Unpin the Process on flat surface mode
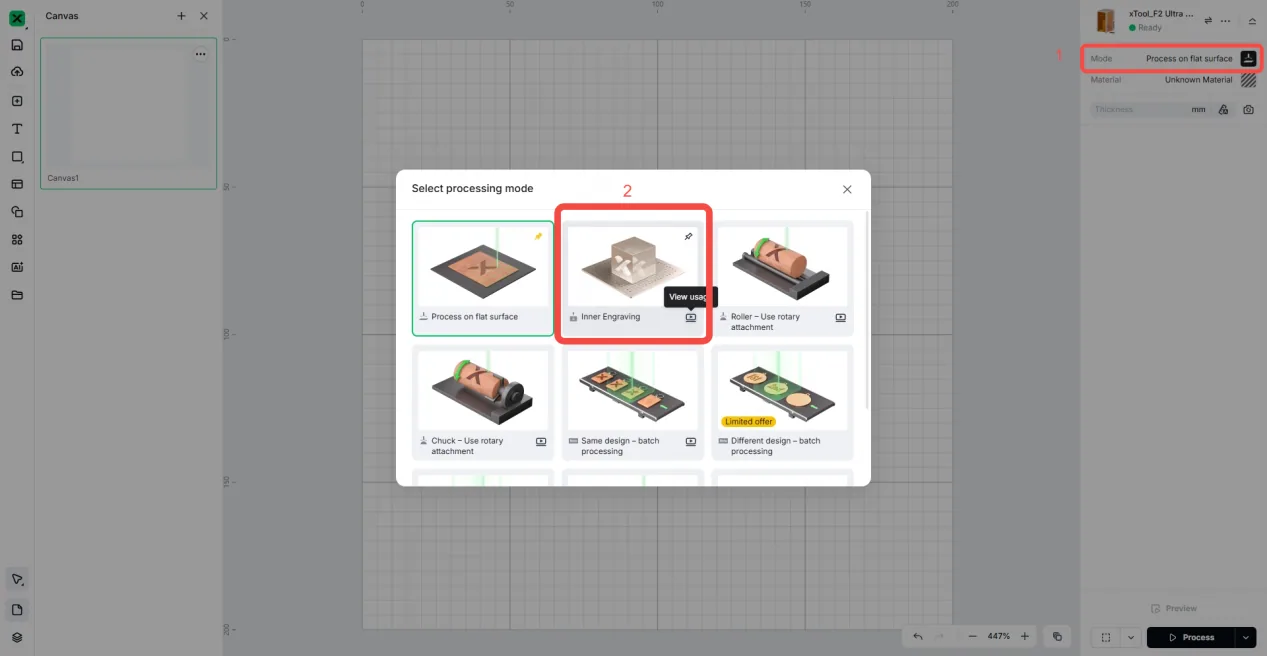The height and width of the screenshot is (656, 1267). pos(538,237)
